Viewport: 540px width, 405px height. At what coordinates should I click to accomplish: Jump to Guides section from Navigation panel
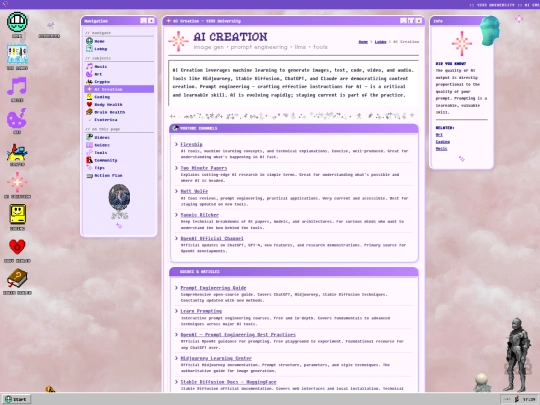point(119,145)
